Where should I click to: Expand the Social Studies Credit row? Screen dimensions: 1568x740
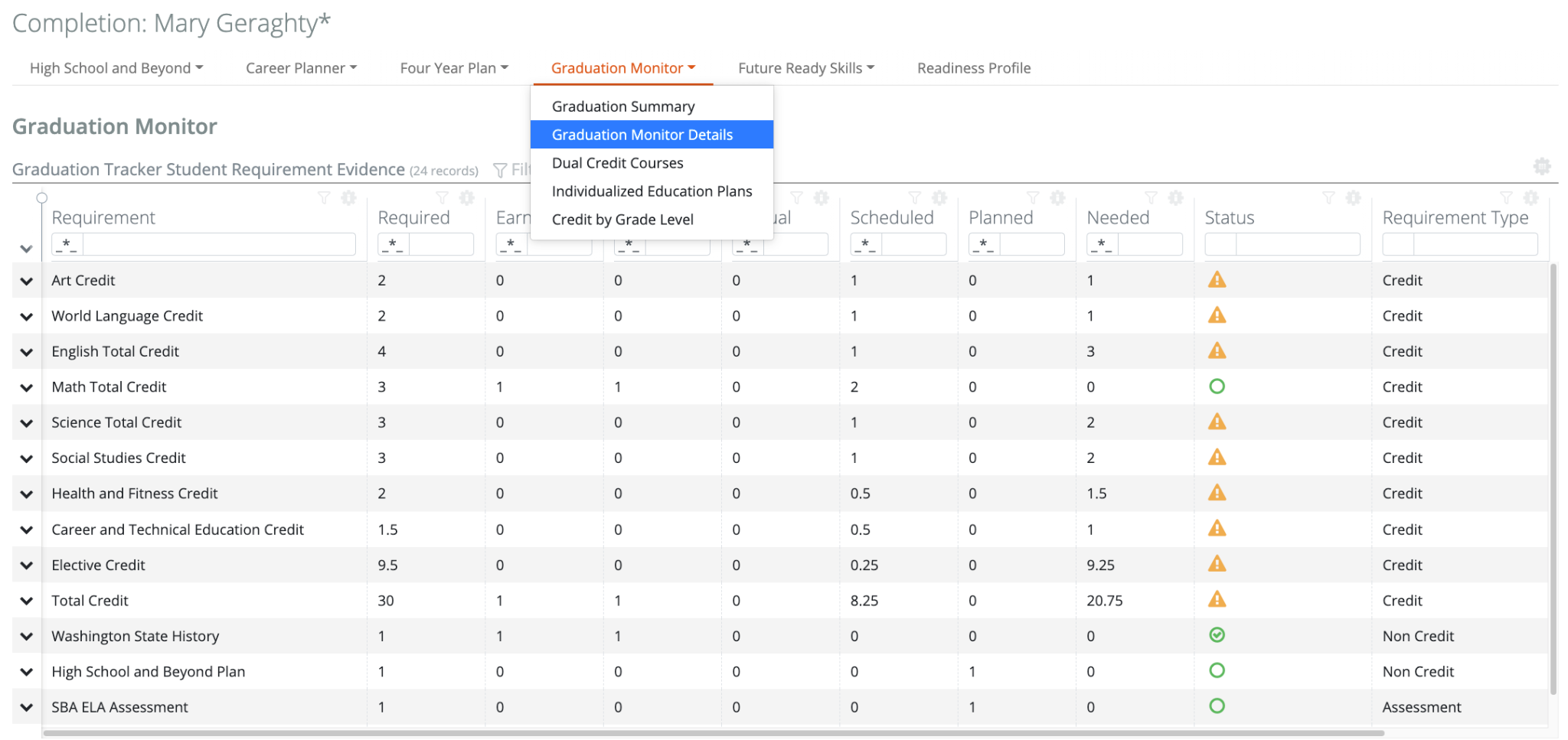[x=27, y=458]
